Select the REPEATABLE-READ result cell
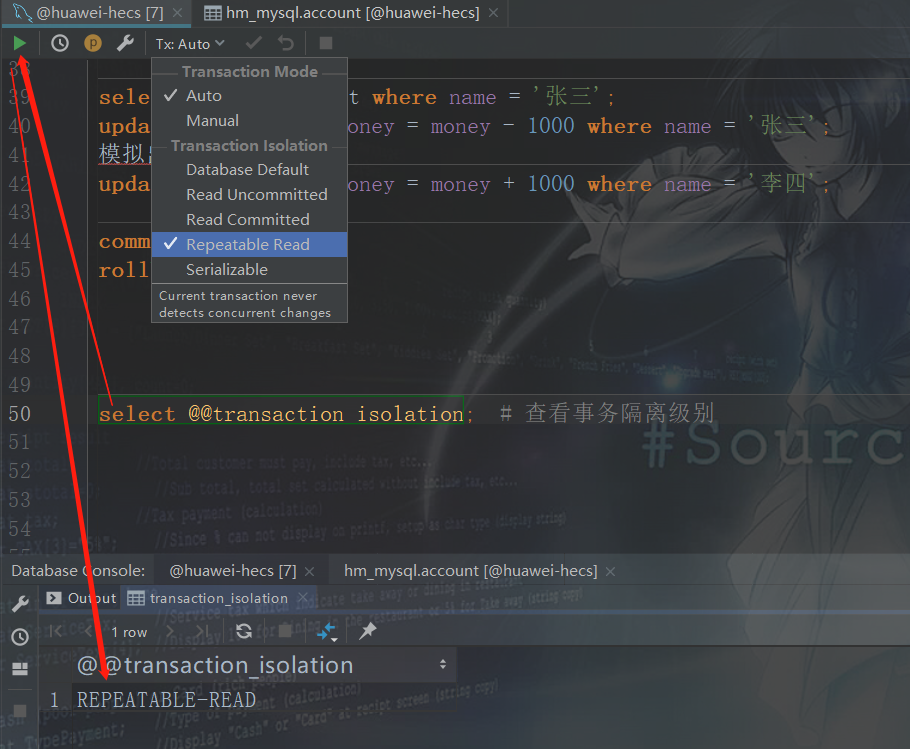 [264, 700]
